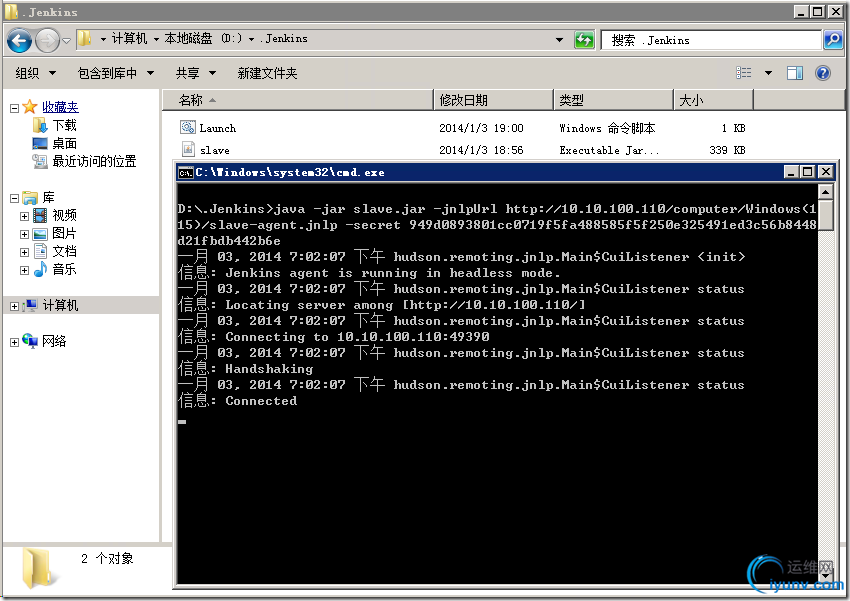Select 桌面 in favorites
This screenshot has width=850, height=601.
tap(65, 144)
